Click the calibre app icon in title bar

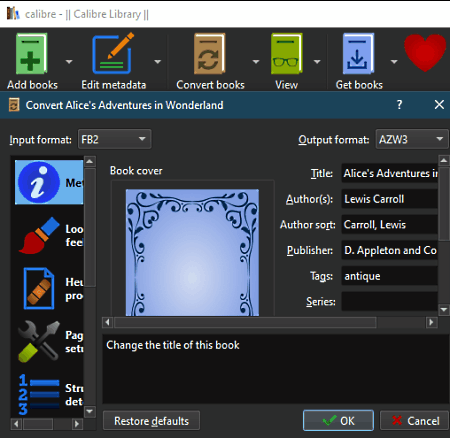click(13, 14)
